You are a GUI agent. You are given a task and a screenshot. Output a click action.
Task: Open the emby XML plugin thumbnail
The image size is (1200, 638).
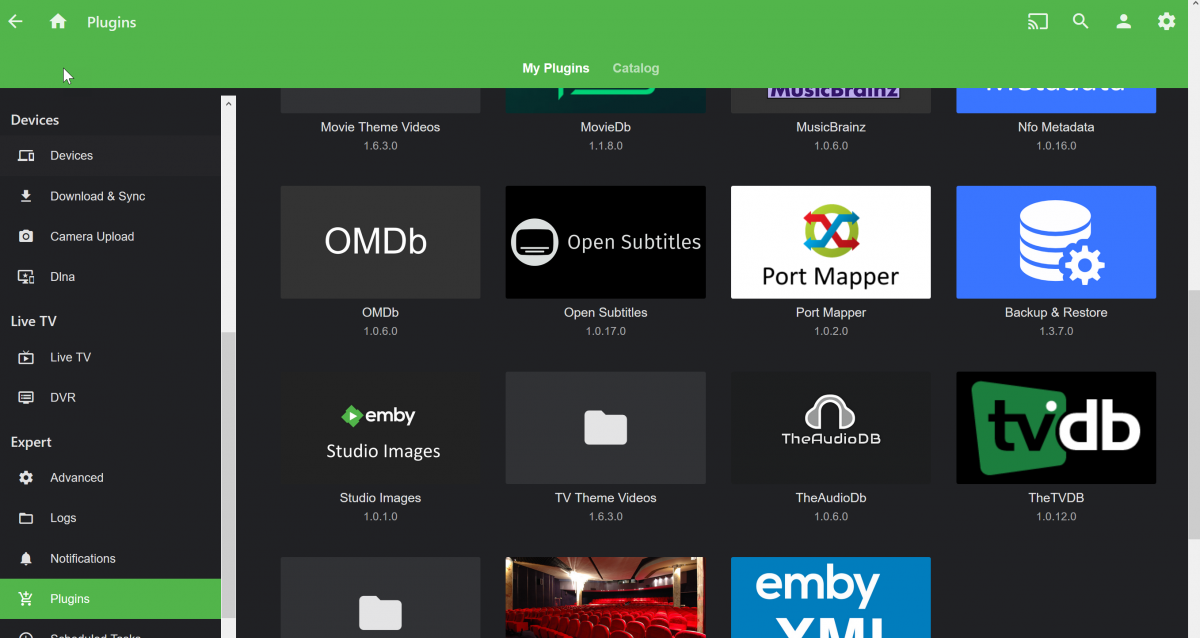click(x=831, y=597)
